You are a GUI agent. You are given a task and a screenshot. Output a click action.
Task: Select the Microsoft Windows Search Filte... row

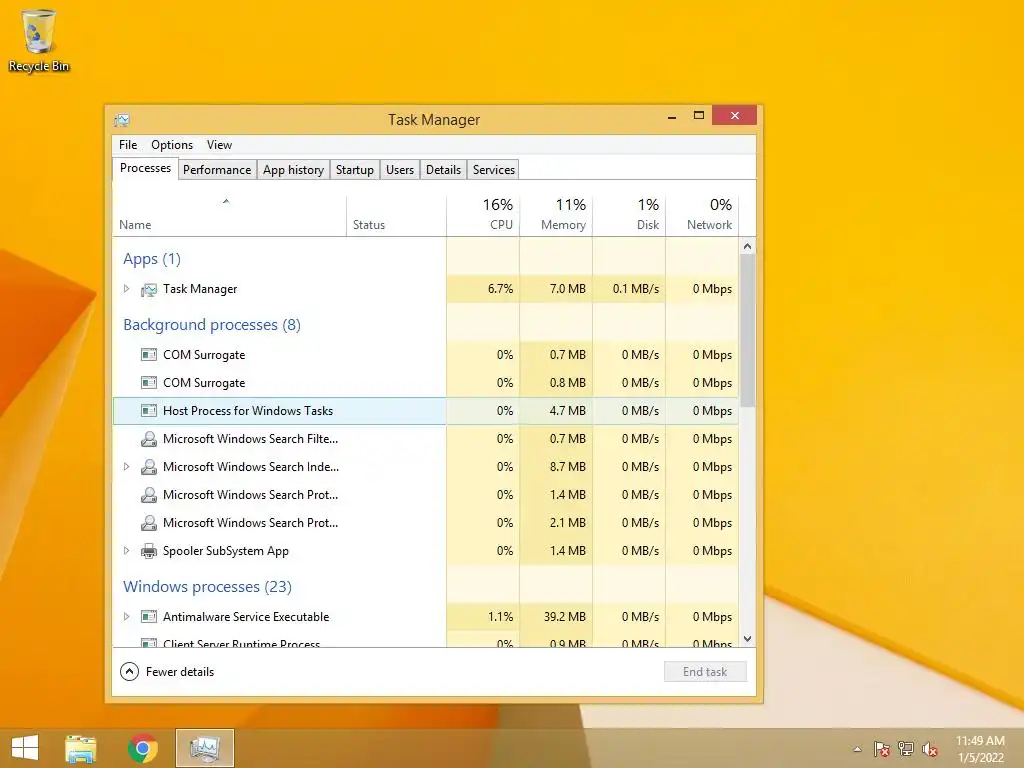426,439
